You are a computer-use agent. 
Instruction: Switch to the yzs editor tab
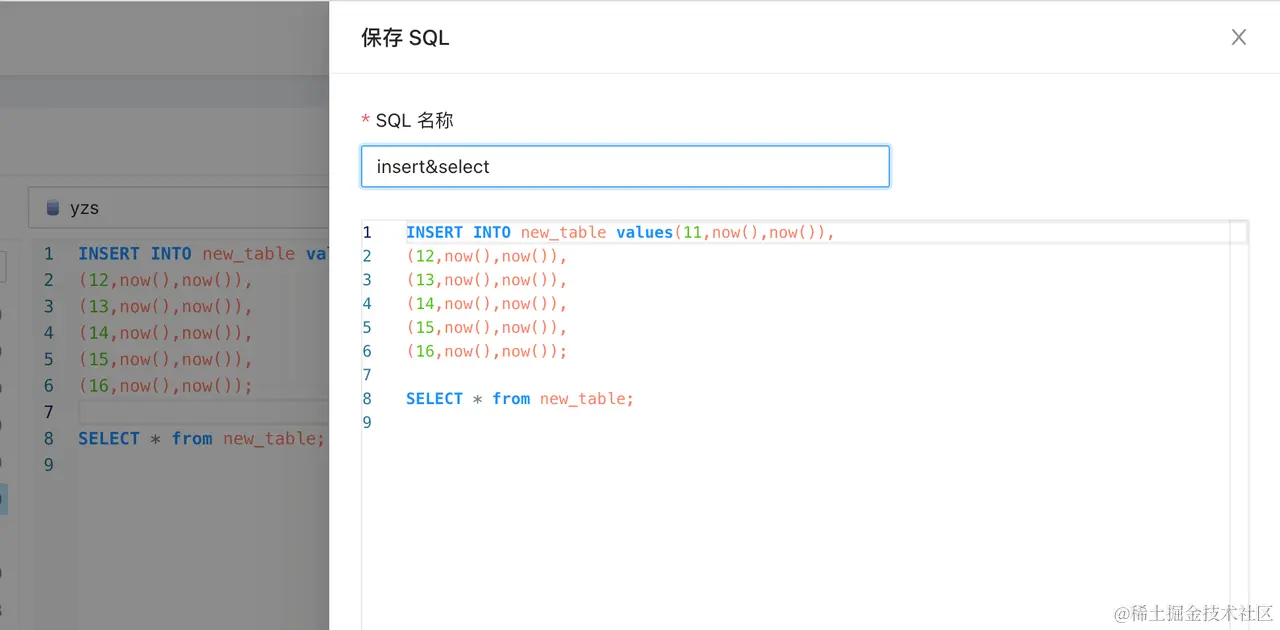point(85,207)
